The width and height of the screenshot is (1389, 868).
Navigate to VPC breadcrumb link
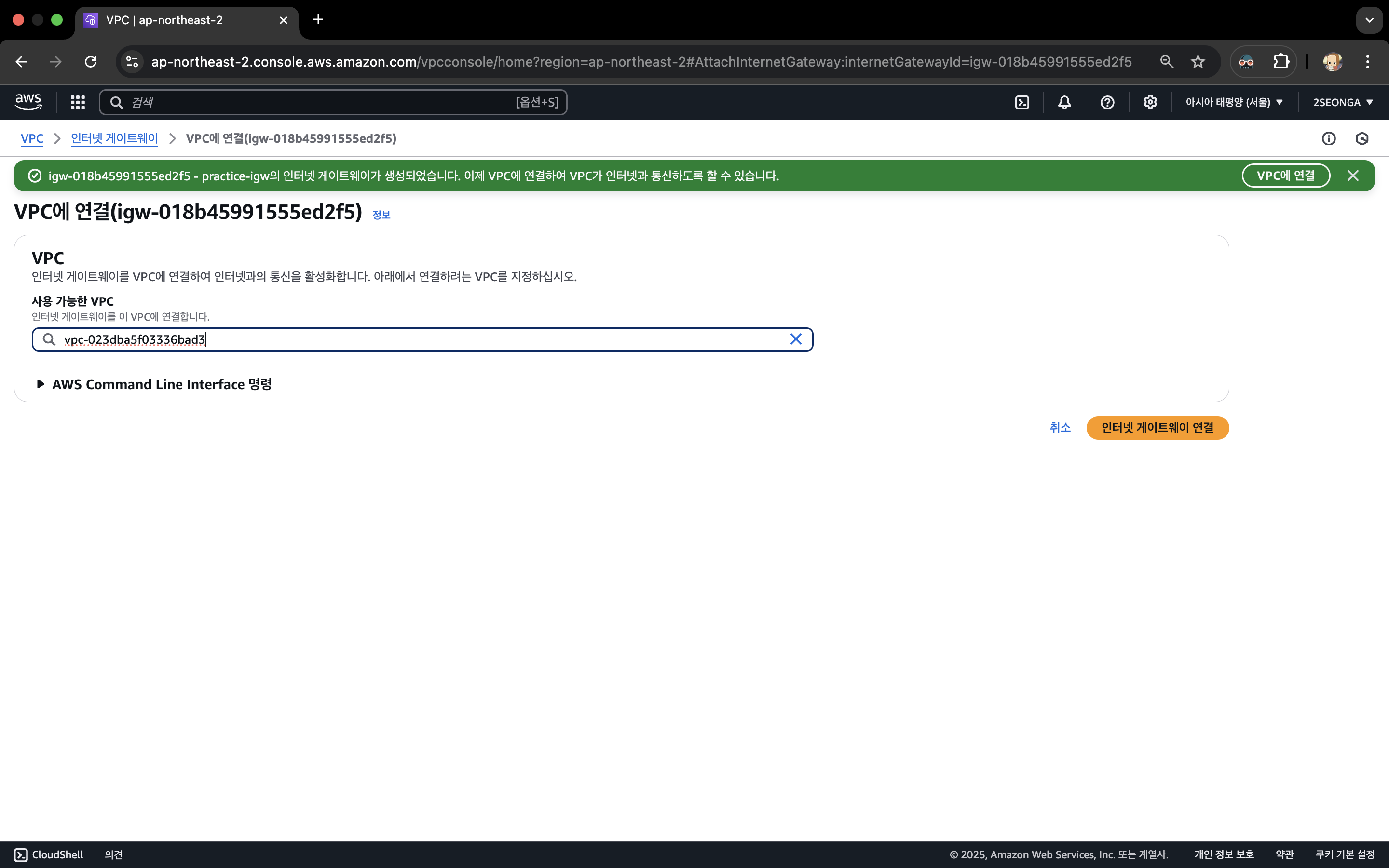(x=31, y=138)
